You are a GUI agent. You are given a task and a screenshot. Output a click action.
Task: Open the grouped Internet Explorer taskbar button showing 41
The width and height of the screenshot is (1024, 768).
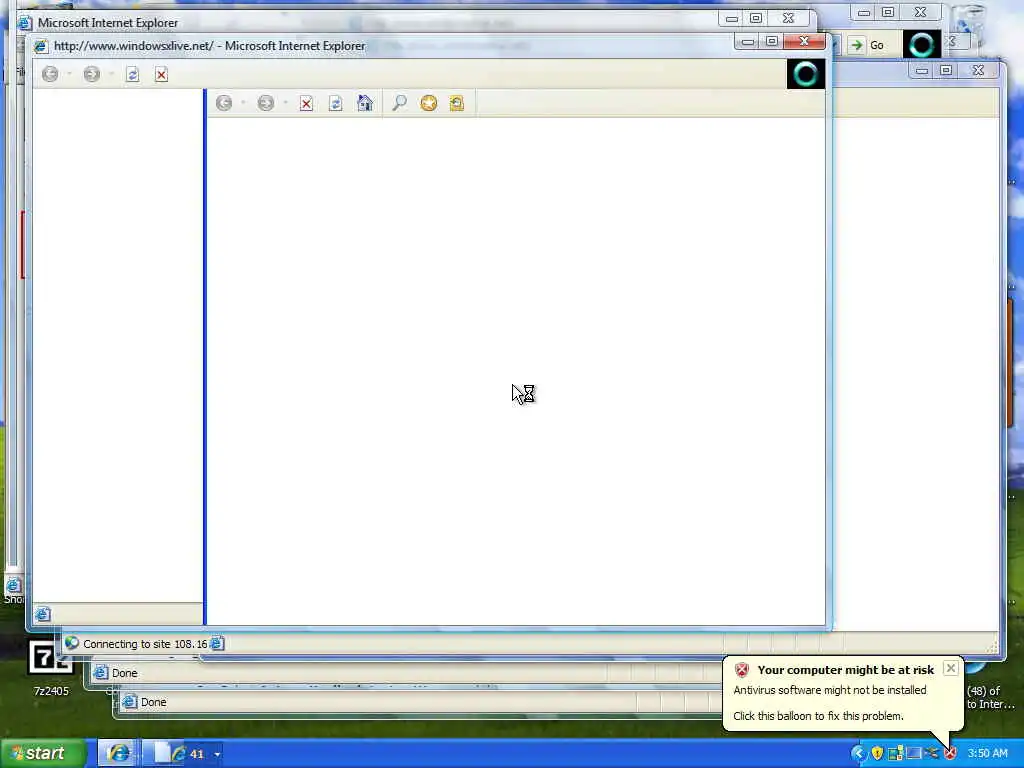coord(180,754)
